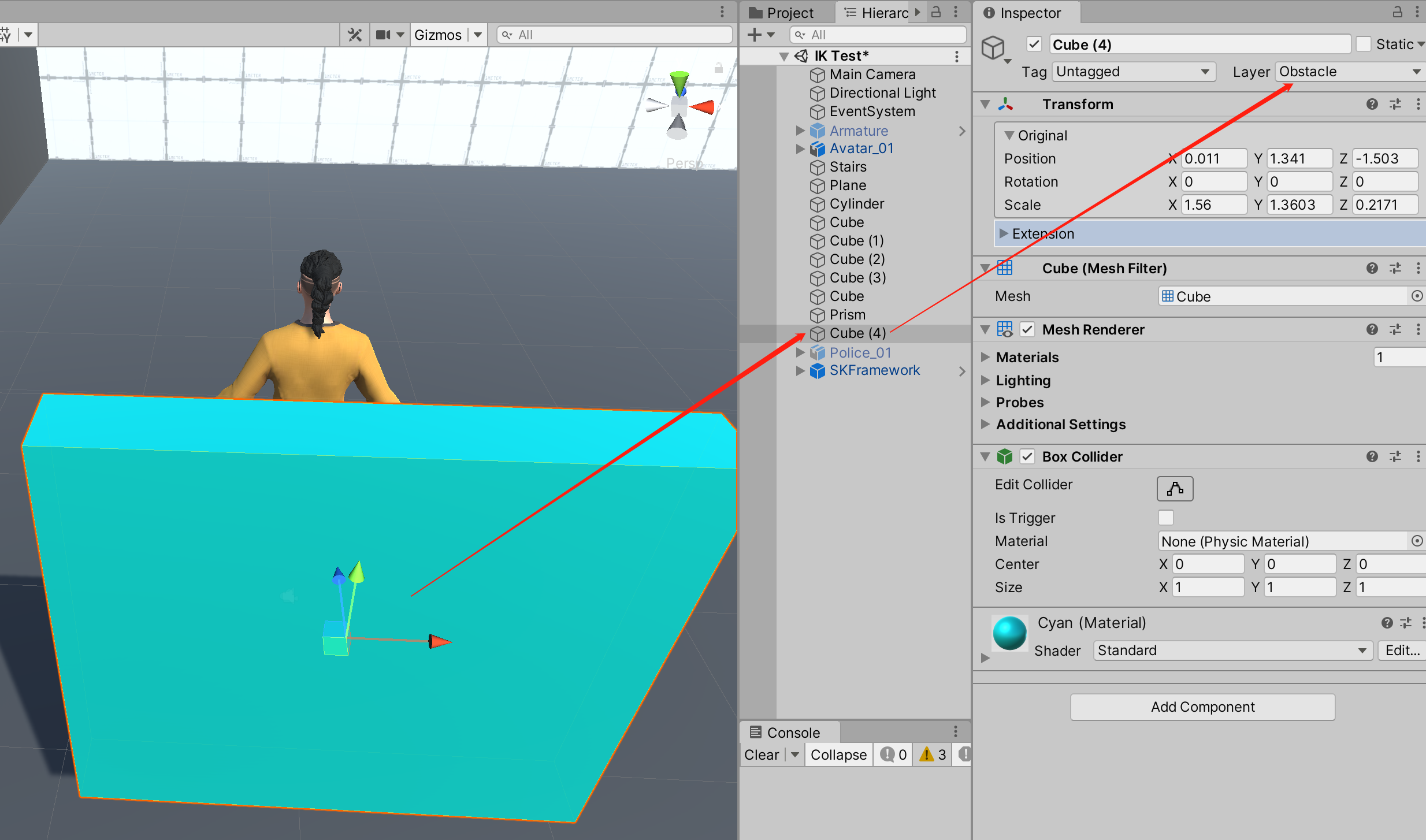Click the hierarchy add plus icon
Viewport: 1426px width, 840px height.
click(x=754, y=35)
